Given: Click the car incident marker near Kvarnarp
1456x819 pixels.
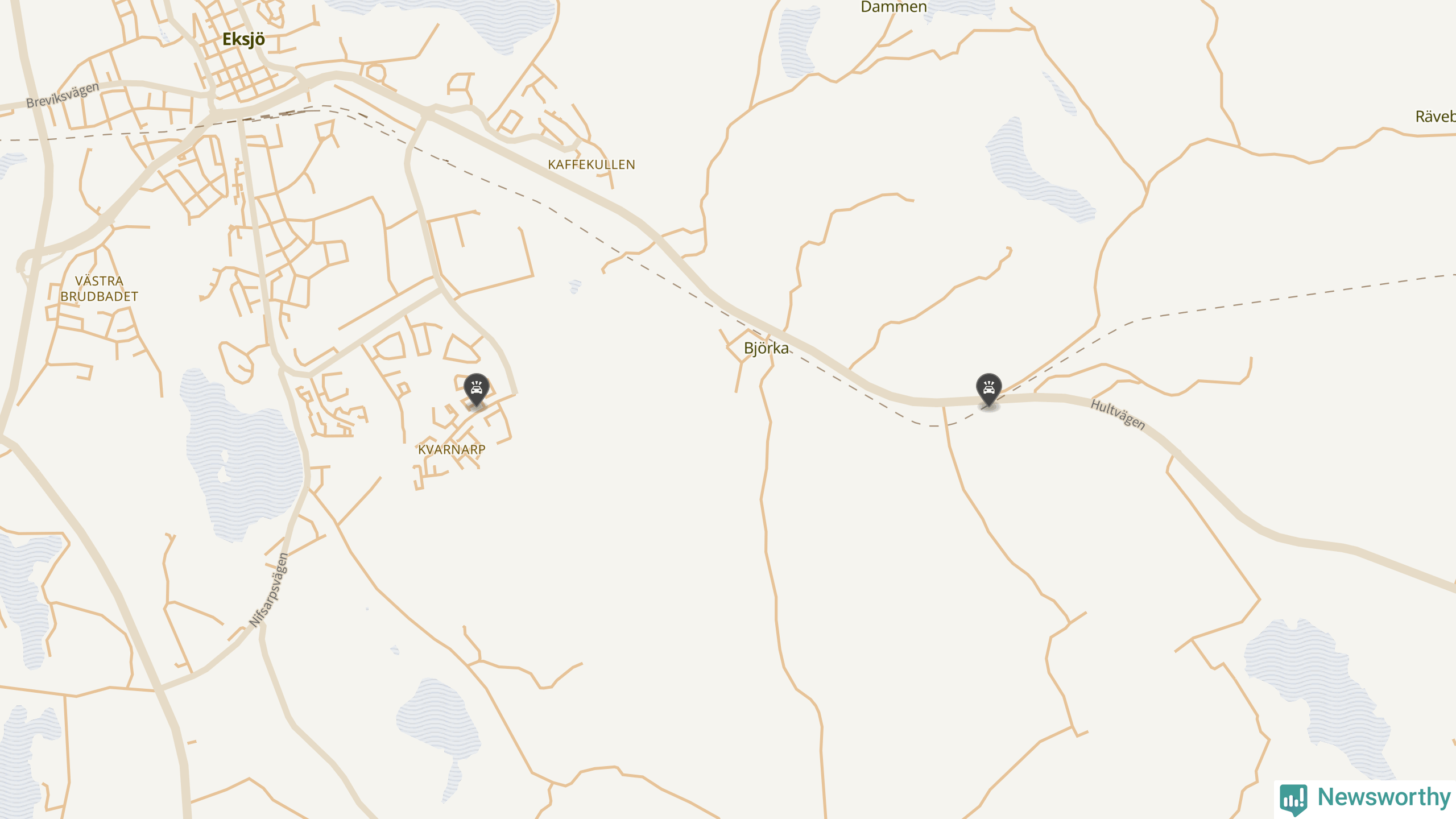Looking at the screenshot, I should [x=477, y=390].
